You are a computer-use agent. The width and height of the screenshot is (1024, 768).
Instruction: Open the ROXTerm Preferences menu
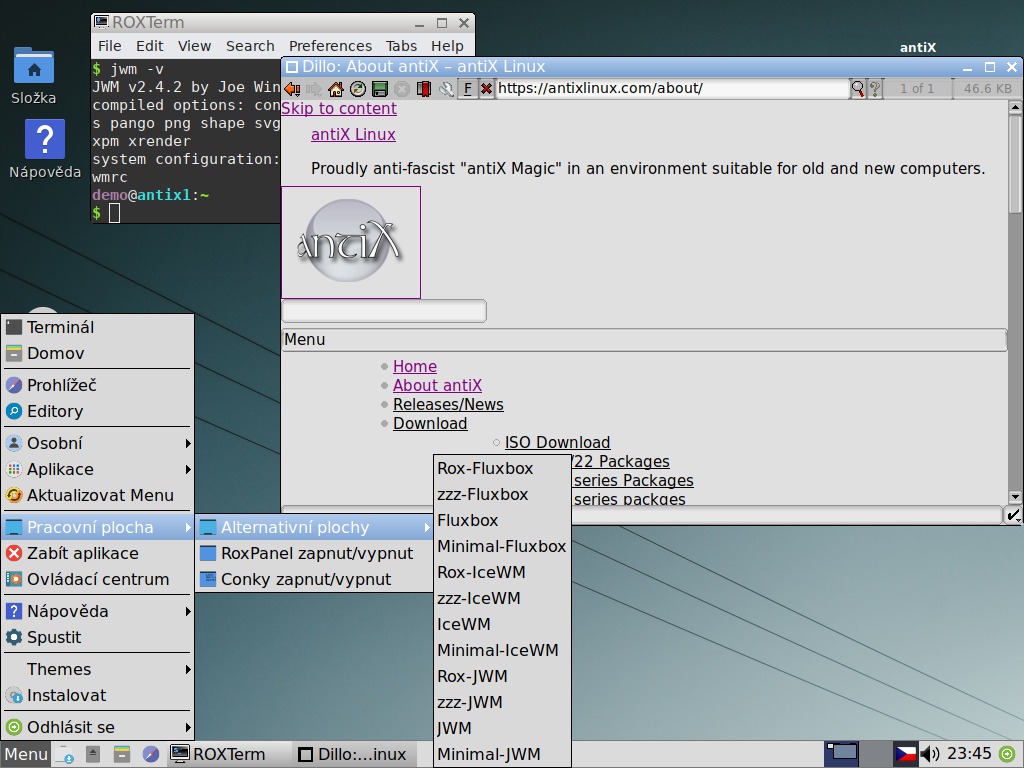330,46
